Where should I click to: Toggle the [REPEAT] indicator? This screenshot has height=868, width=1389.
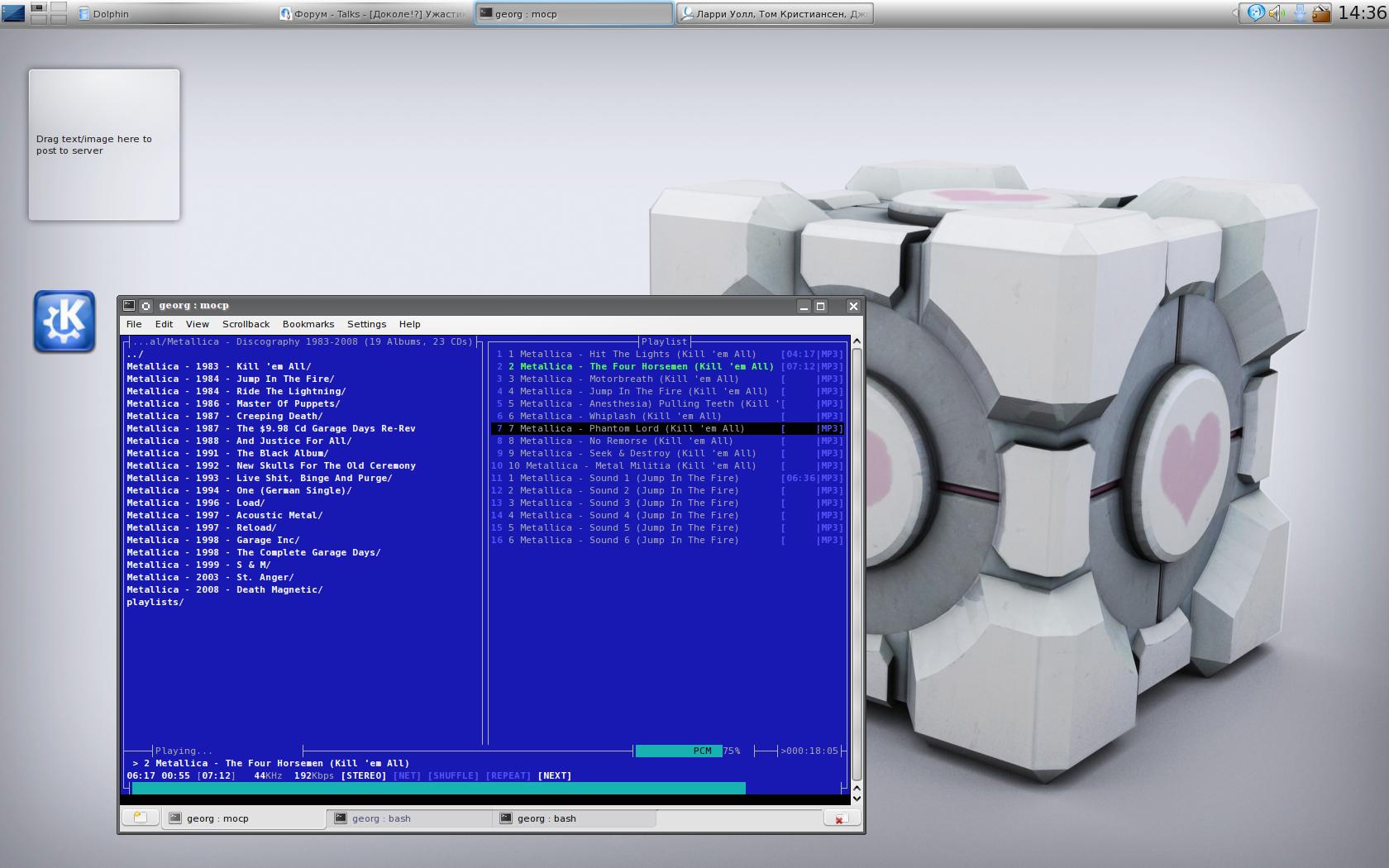(508, 775)
